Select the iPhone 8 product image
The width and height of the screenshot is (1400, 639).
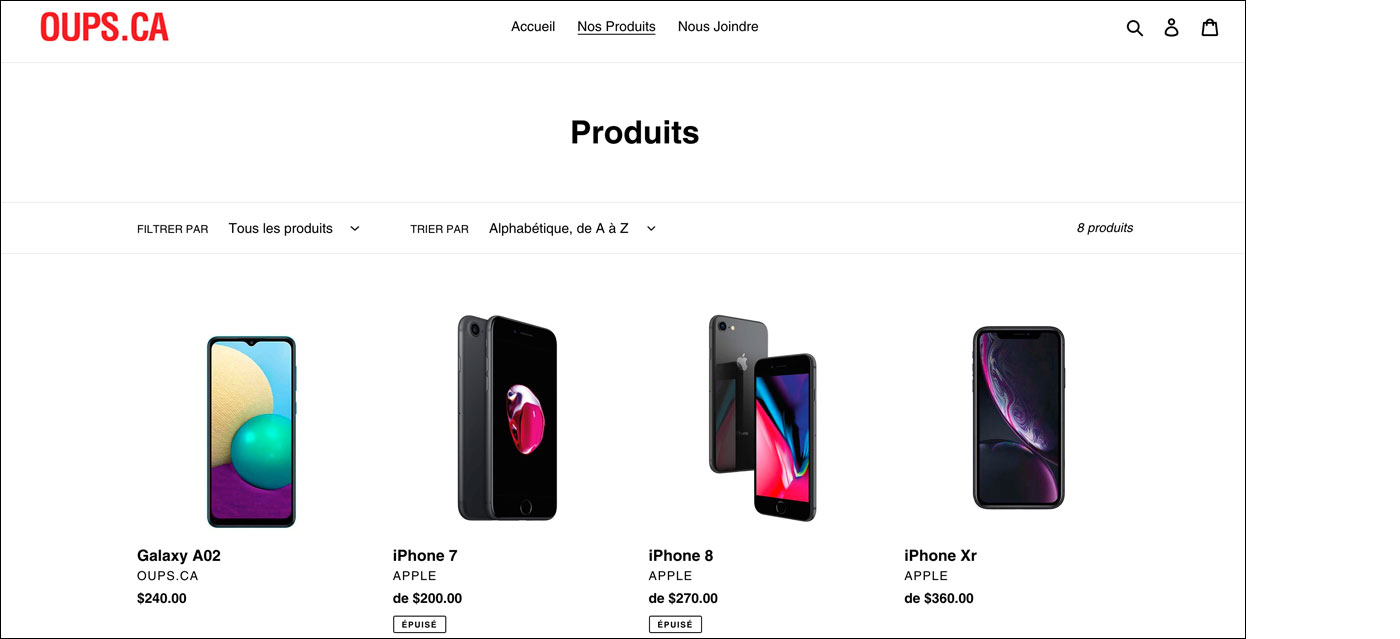point(763,418)
